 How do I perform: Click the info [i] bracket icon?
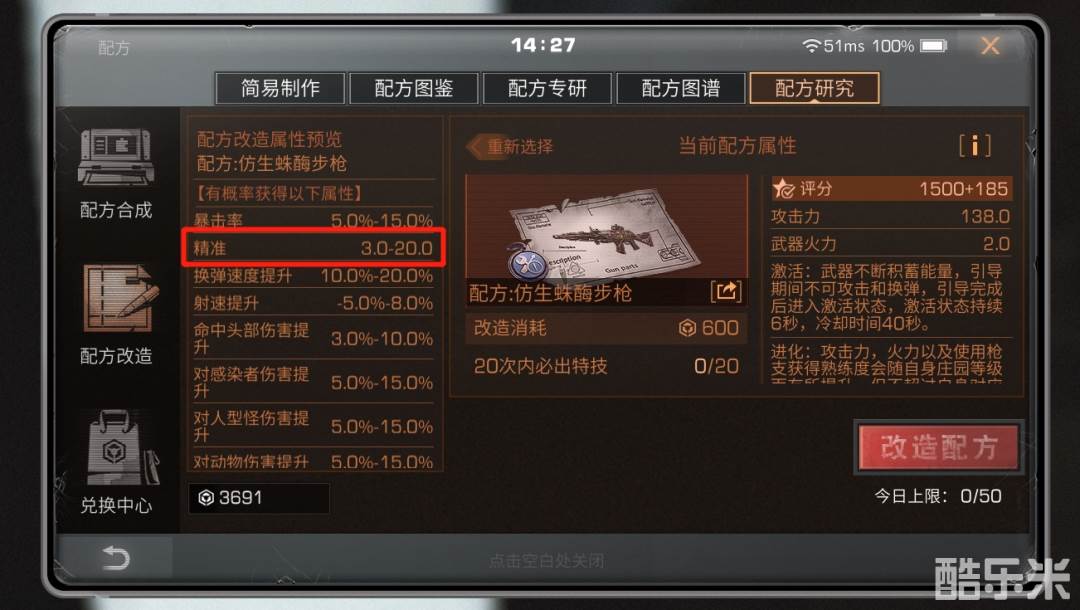(975, 145)
